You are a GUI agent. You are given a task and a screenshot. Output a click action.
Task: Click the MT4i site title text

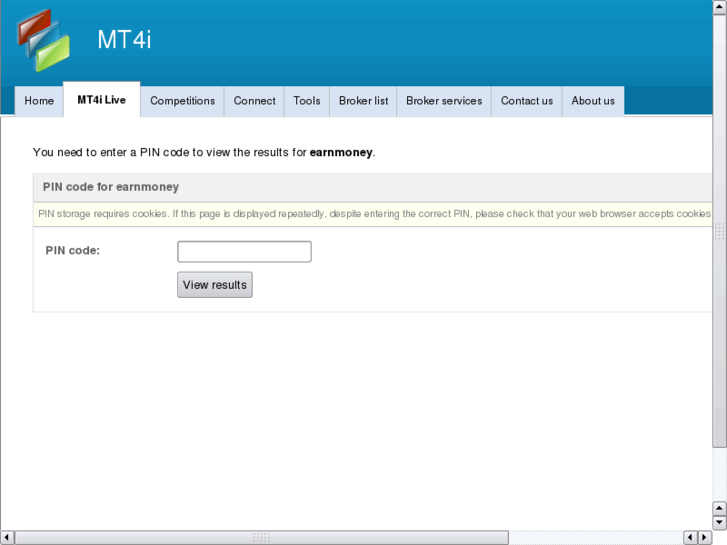tap(124, 39)
